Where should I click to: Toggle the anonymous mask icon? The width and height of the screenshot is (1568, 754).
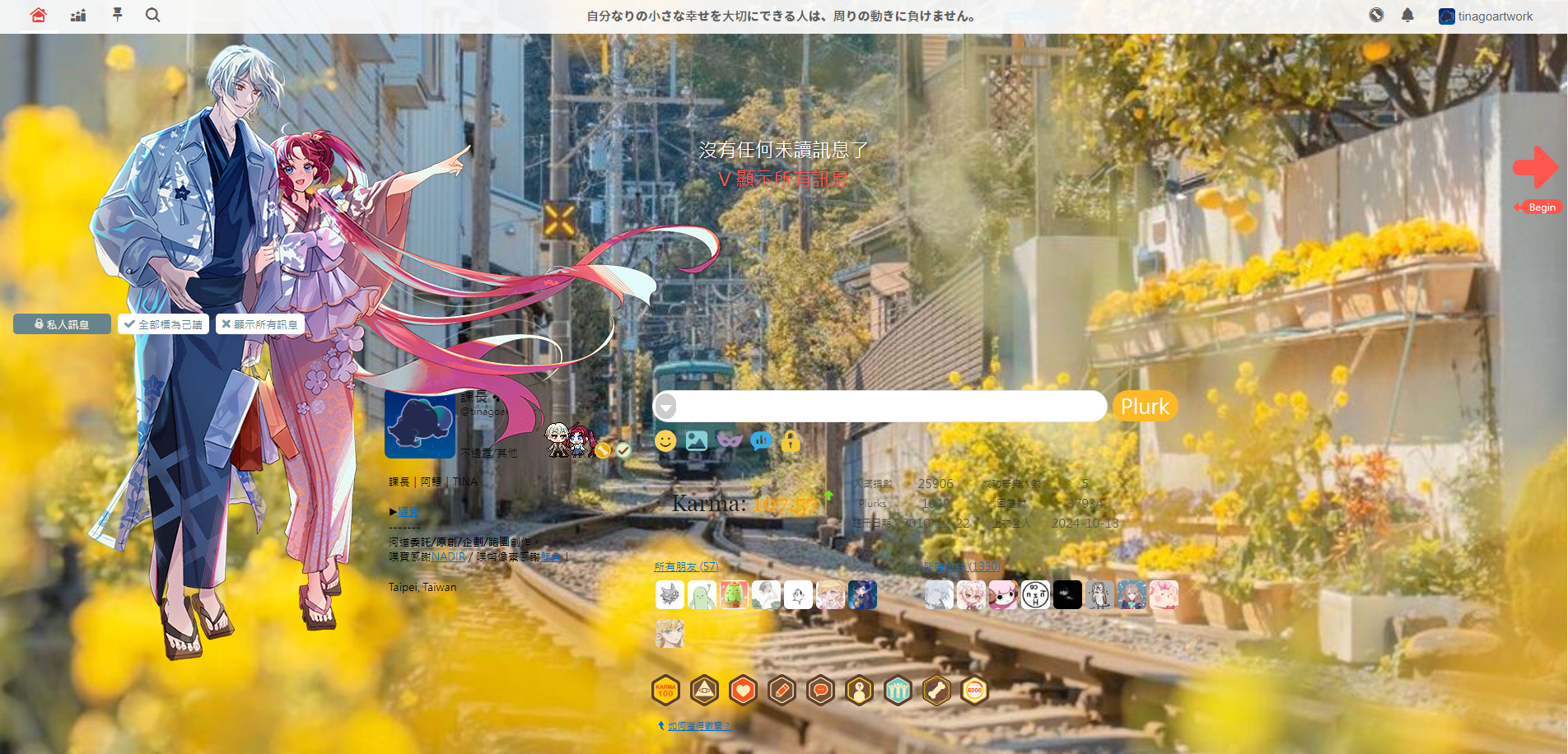[729, 441]
